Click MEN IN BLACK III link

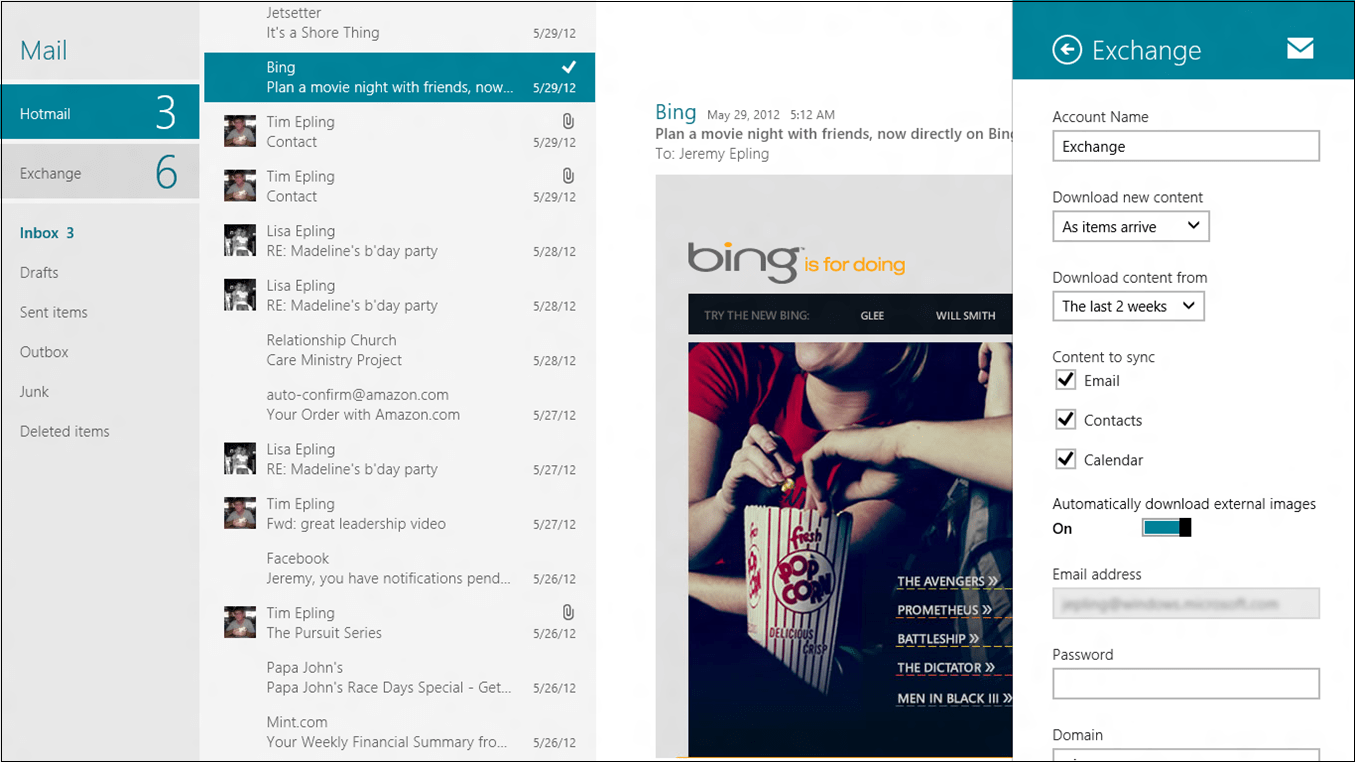954,698
